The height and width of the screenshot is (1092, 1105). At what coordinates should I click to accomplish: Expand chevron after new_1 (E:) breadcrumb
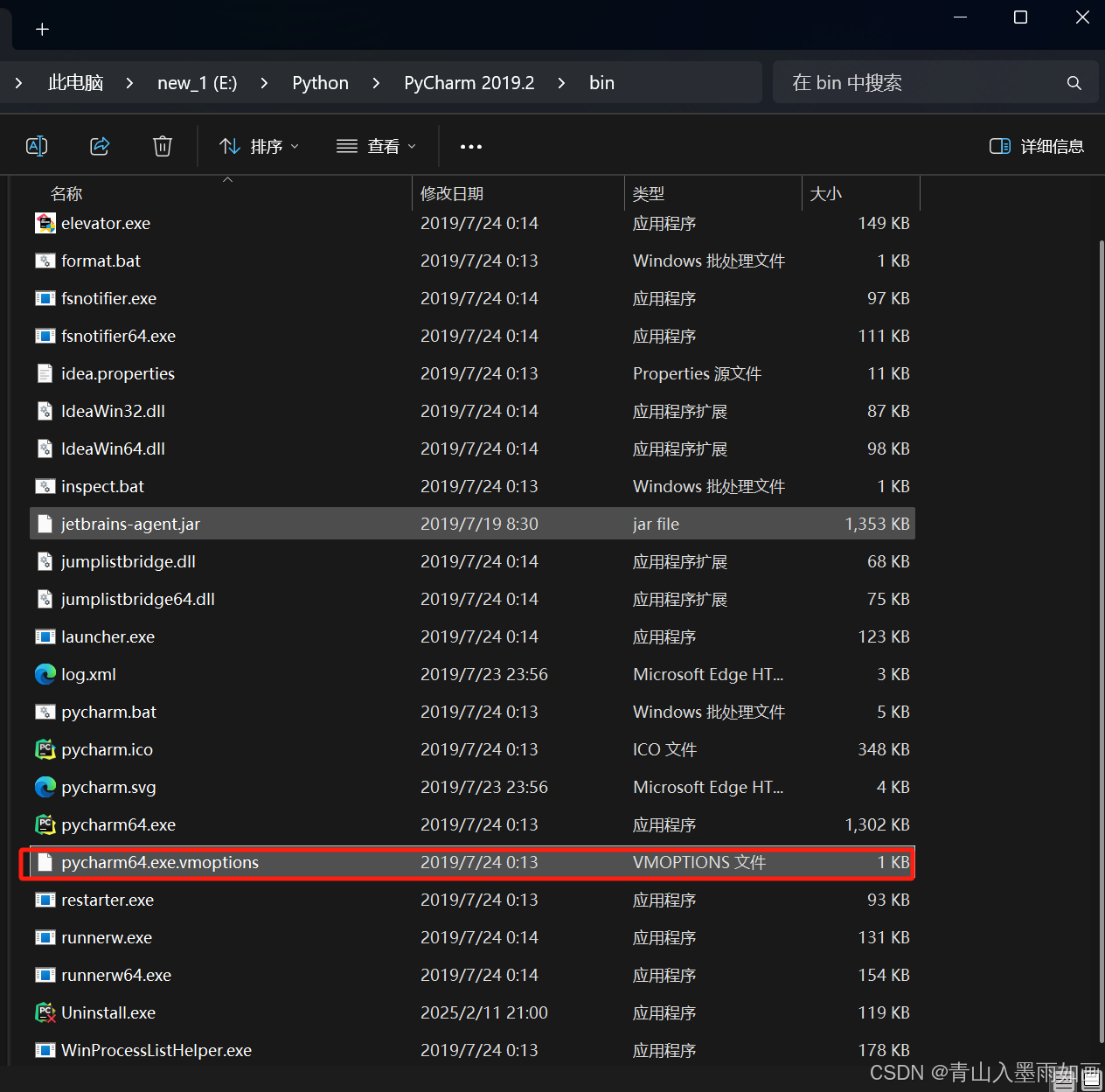pyautogui.click(x=264, y=83)
